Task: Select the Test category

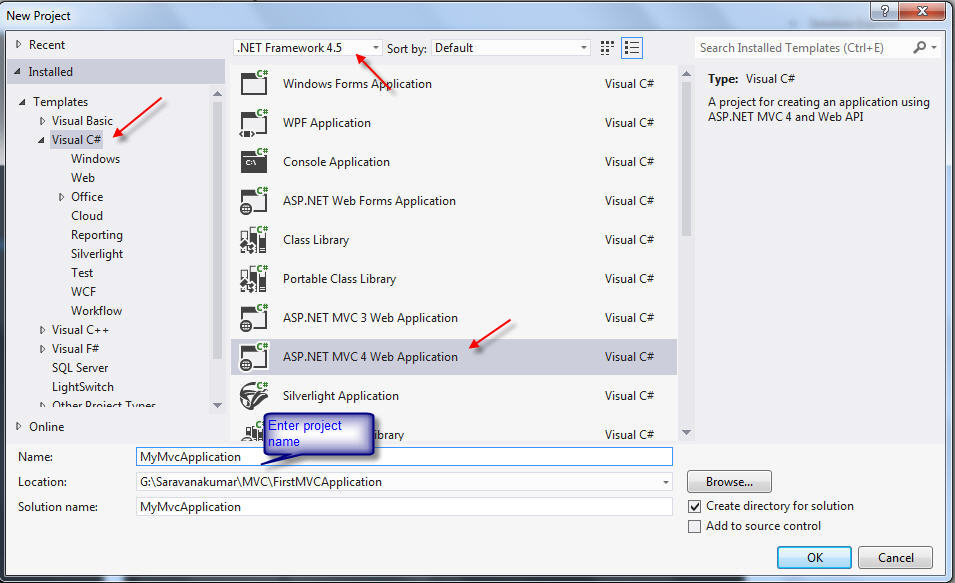Action: [82, 272]
